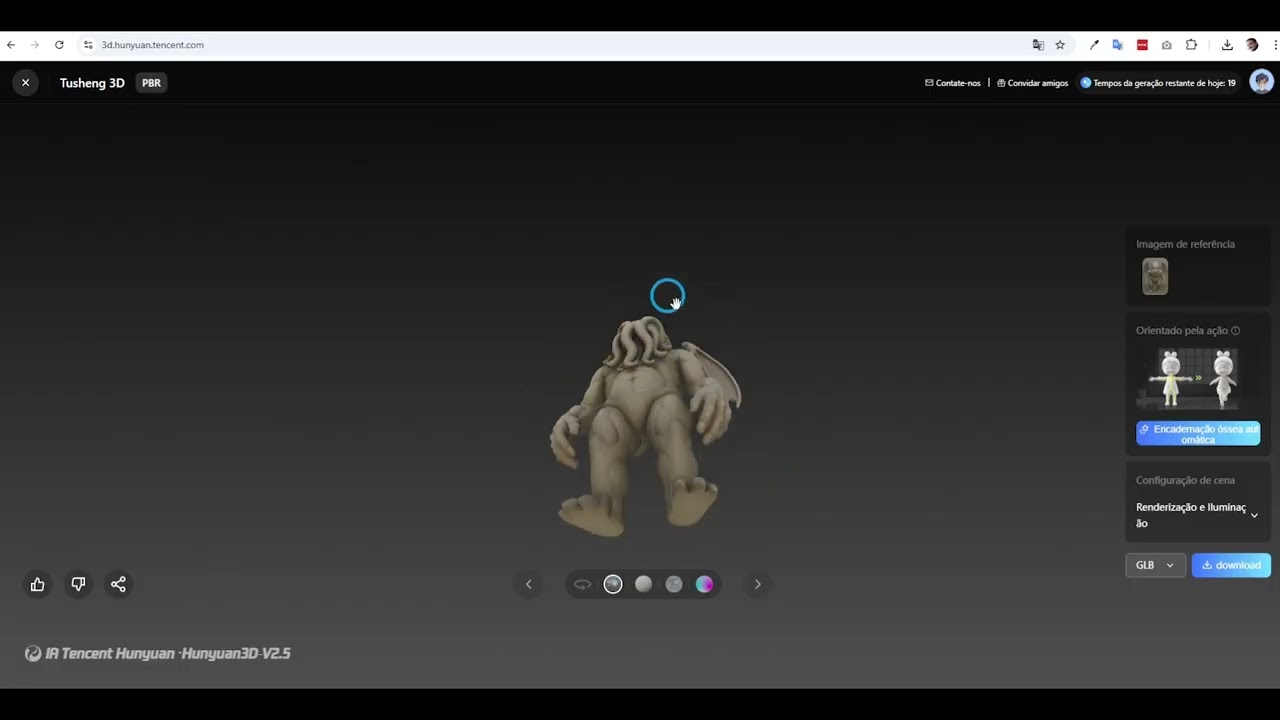1280x720 pixels.
Task: Open the user avatar profile menu
Action: (1262, 82)
